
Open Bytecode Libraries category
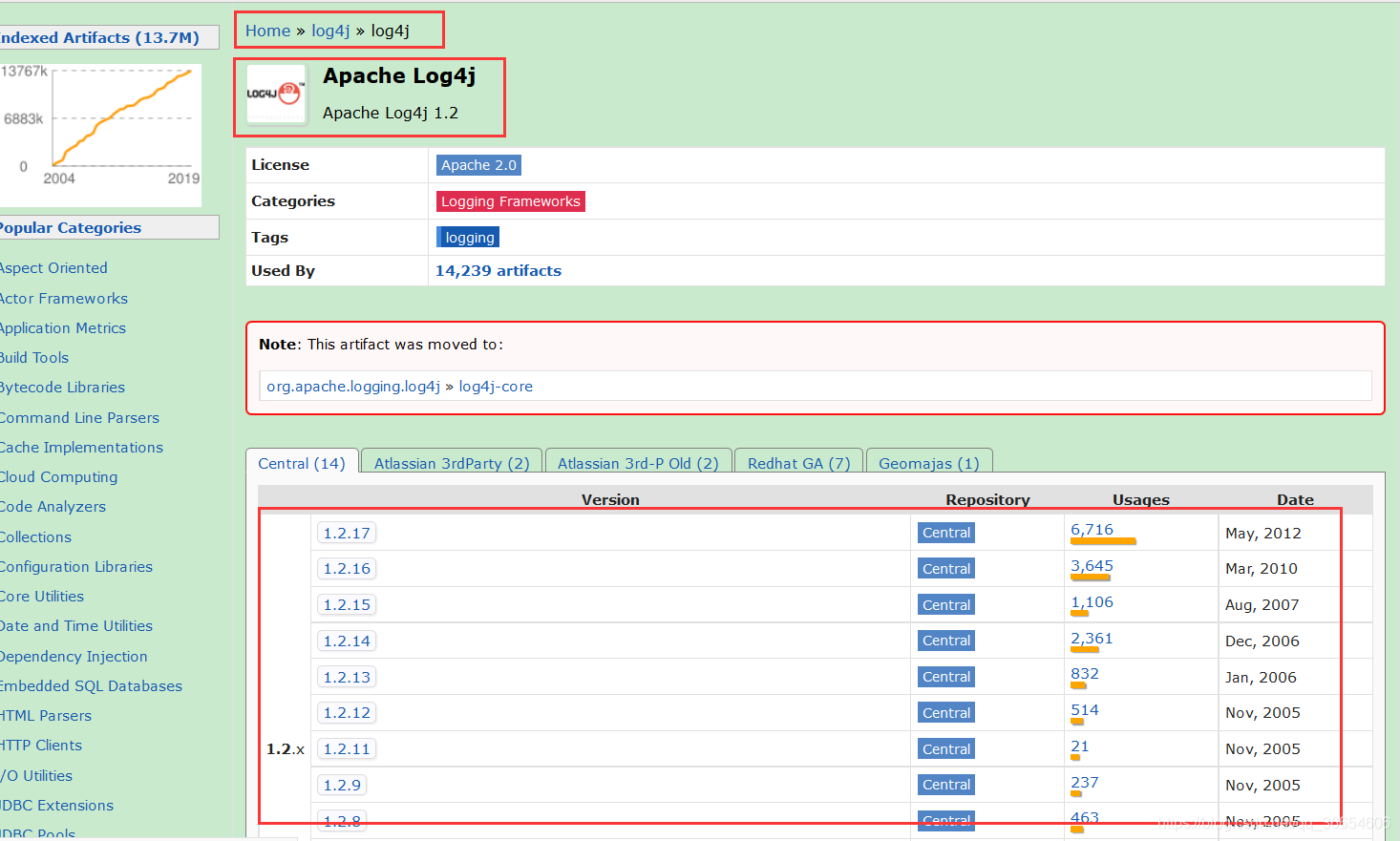[x=62, y=388]
